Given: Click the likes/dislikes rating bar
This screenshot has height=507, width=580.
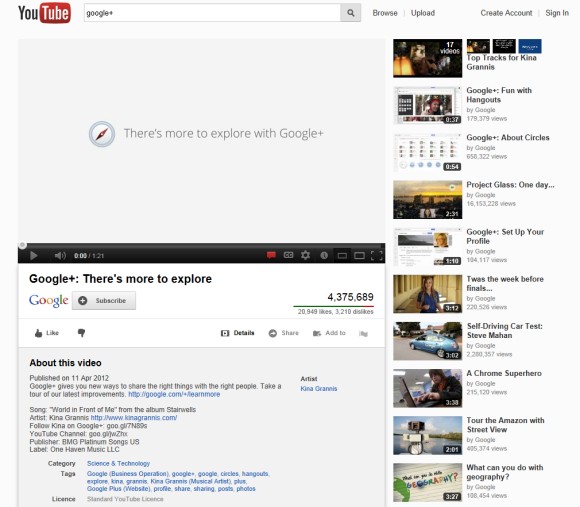Looking at the screenshot, I should [333, 306].
